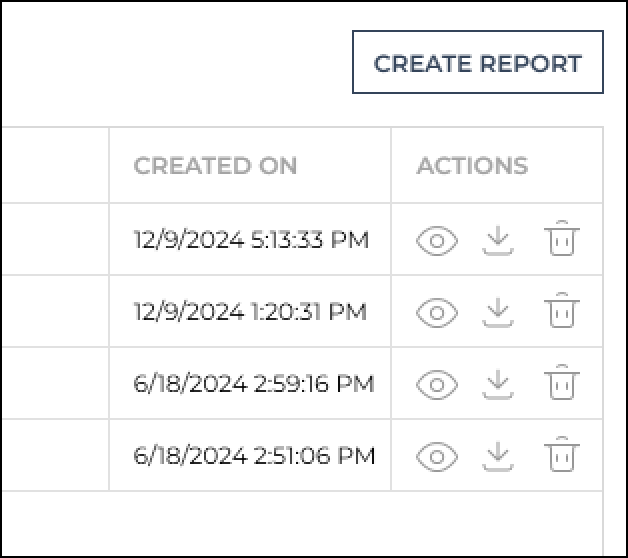The image size is (628, 558).
Task: Delete the report created 12/9/2024 5:13:33 PM
Action: (x=562, y=238)
